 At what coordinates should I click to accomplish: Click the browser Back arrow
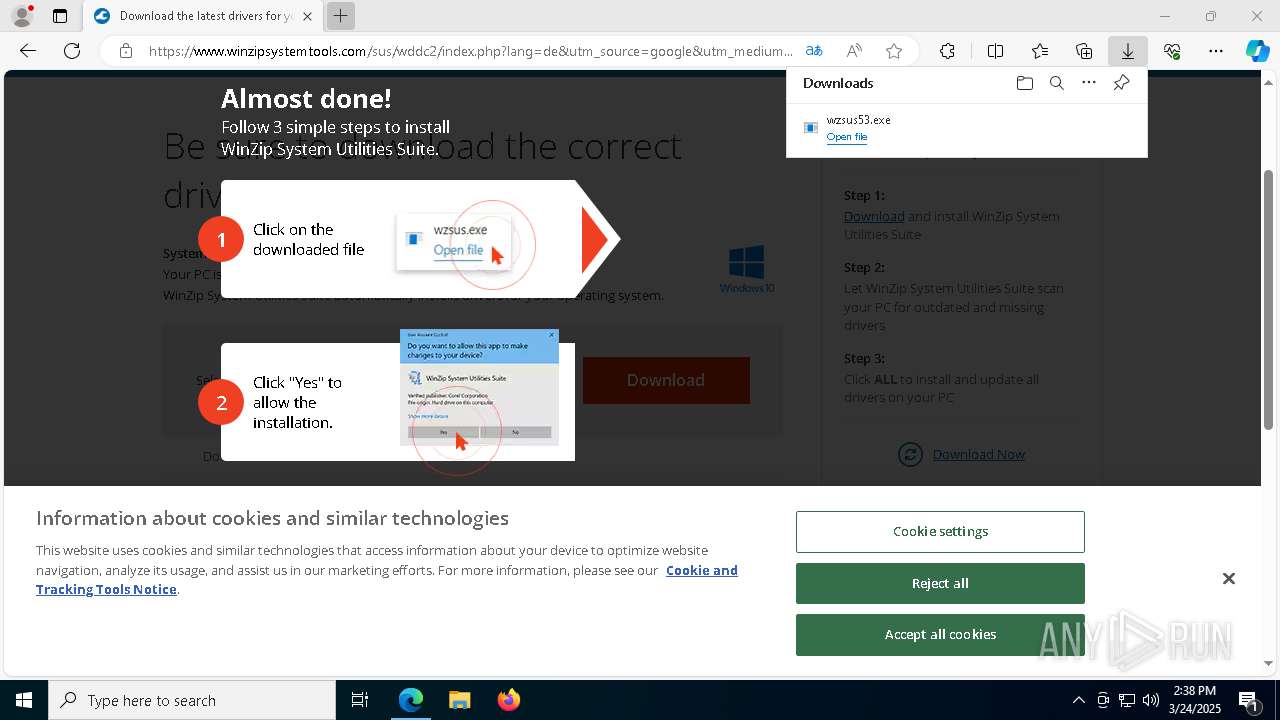point(28,51)
